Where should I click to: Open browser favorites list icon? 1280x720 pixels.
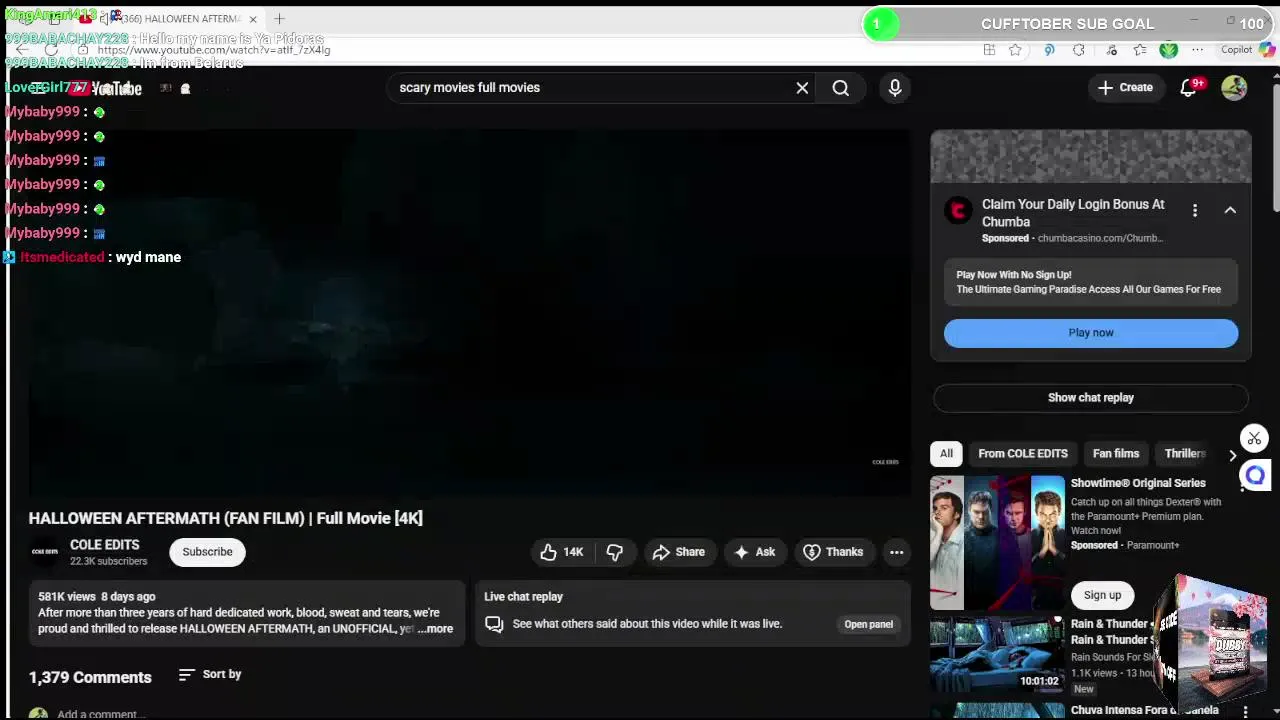click(1140, 50)
